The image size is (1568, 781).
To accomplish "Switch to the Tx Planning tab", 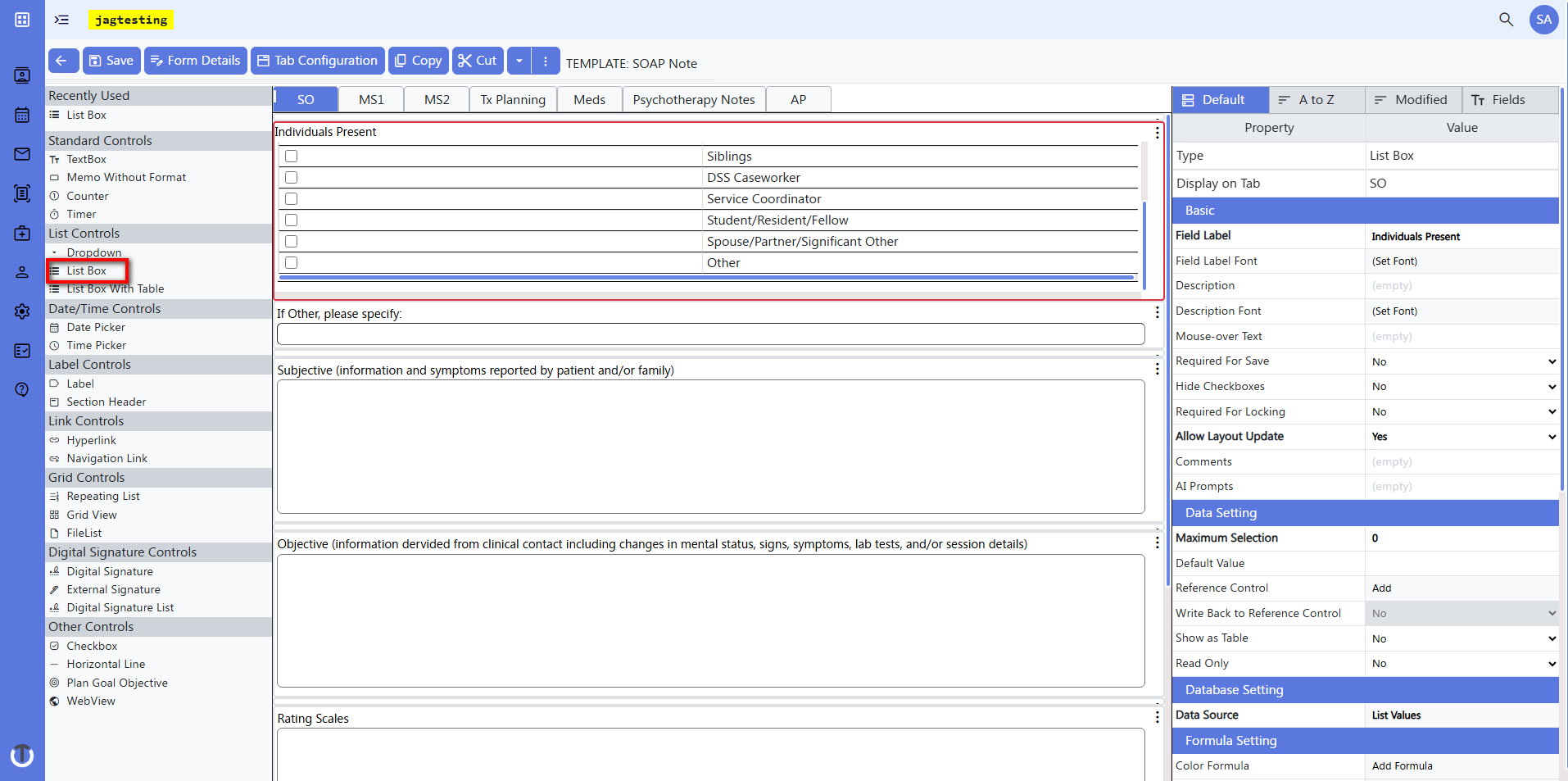I will coord(513,99).
